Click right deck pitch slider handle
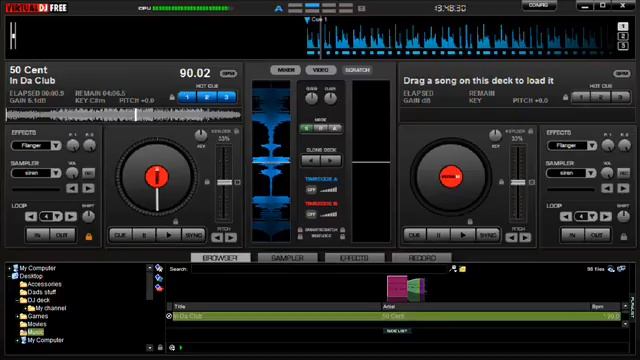The width and height of the screenshot is (640, 360). pyautogui.click(x=518, y=182)
